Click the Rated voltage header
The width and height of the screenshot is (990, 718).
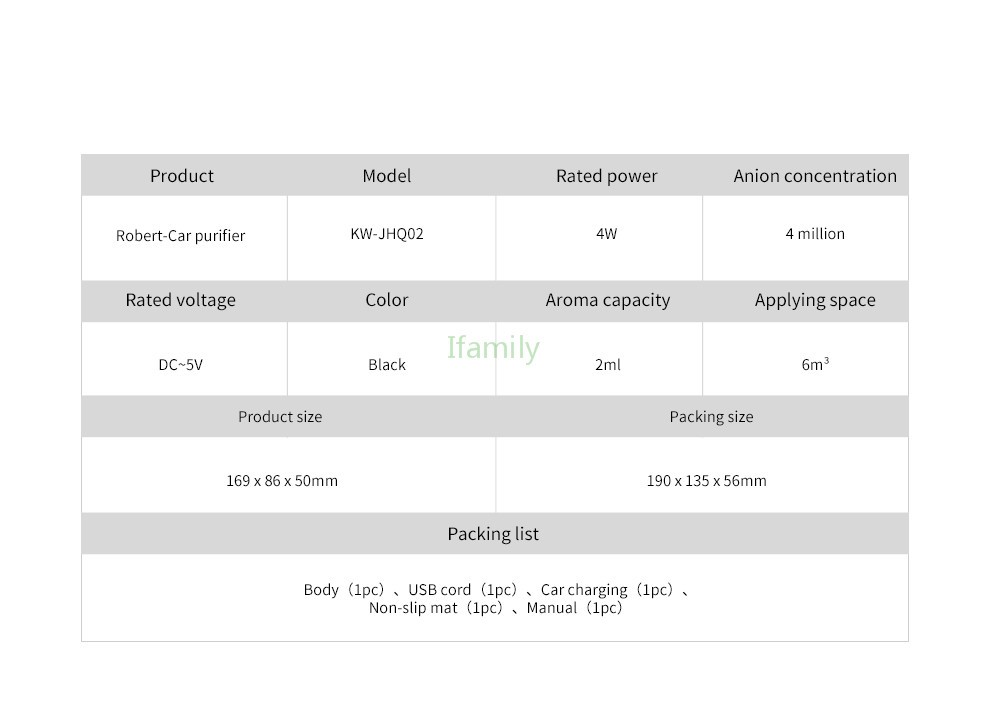coord(181,300)
